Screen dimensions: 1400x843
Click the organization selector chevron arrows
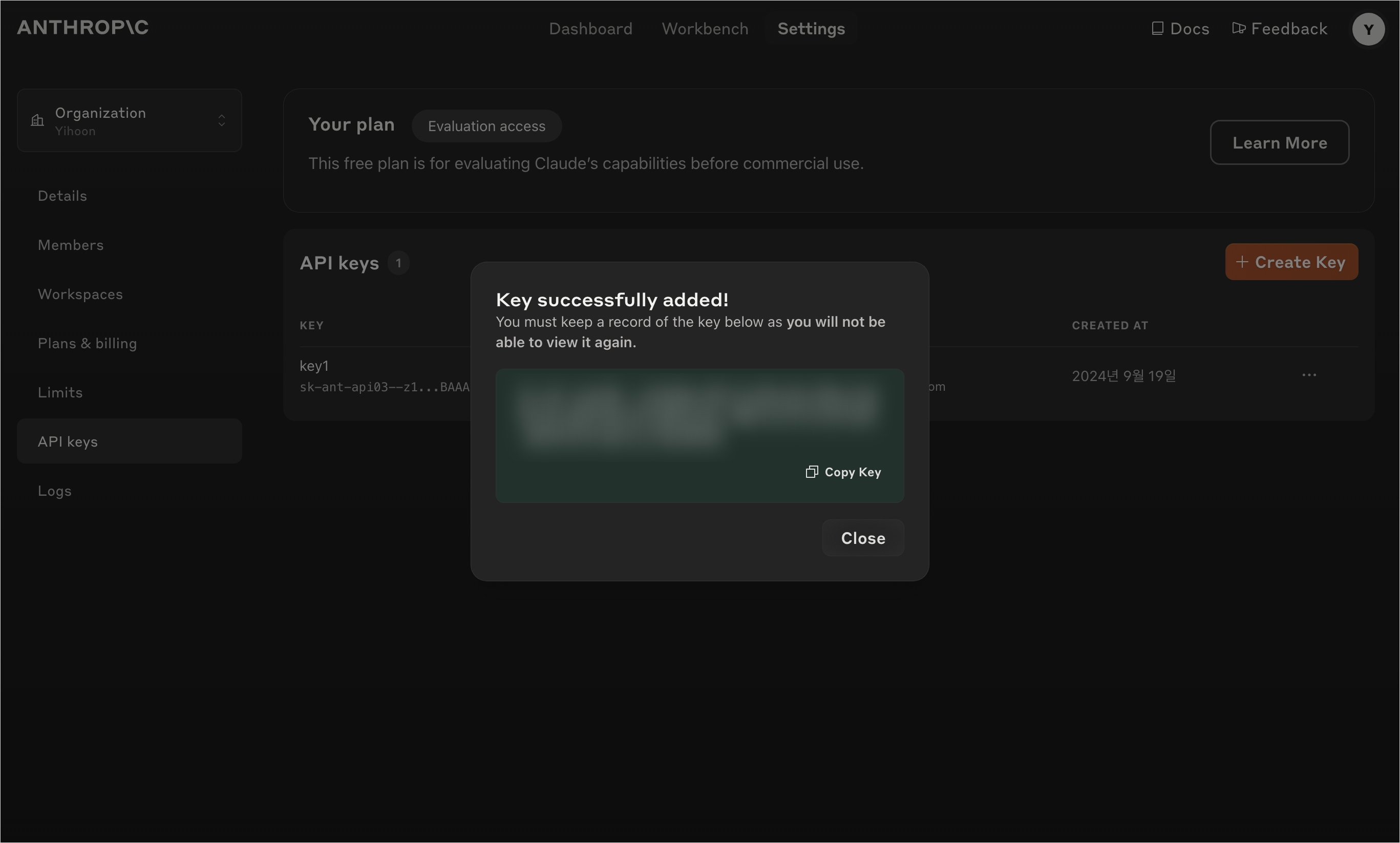coord(222,120)
